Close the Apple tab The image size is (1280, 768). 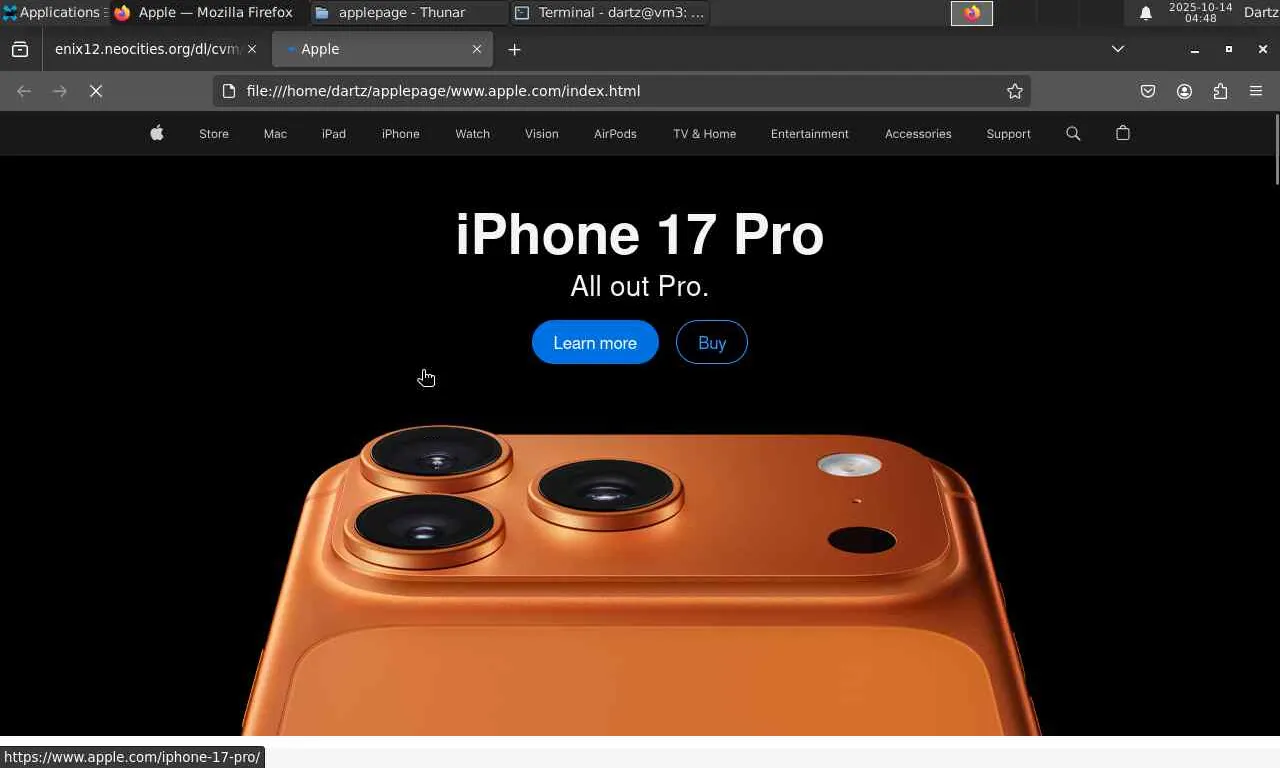tap(477, 49)
